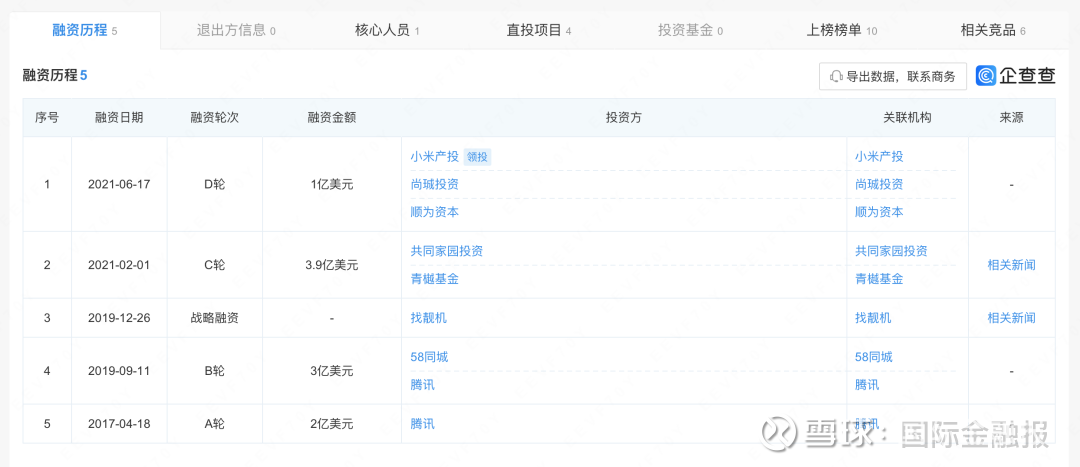Switch to the 退出方信息 tab
Screen dimensions: 1080x467
pyautogui.click(x=236, y=30)
